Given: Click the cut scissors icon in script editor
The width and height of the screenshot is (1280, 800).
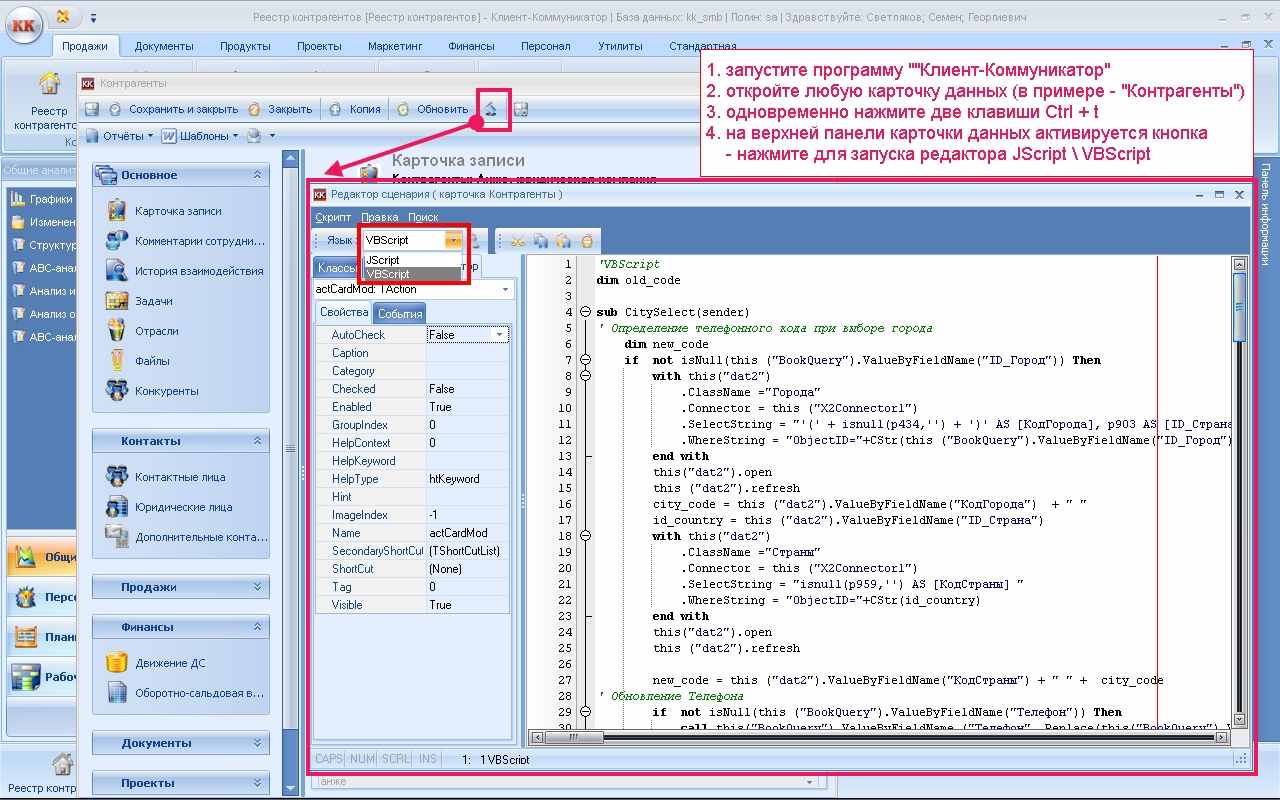Looking at the screenshot, I should point(518,241).
